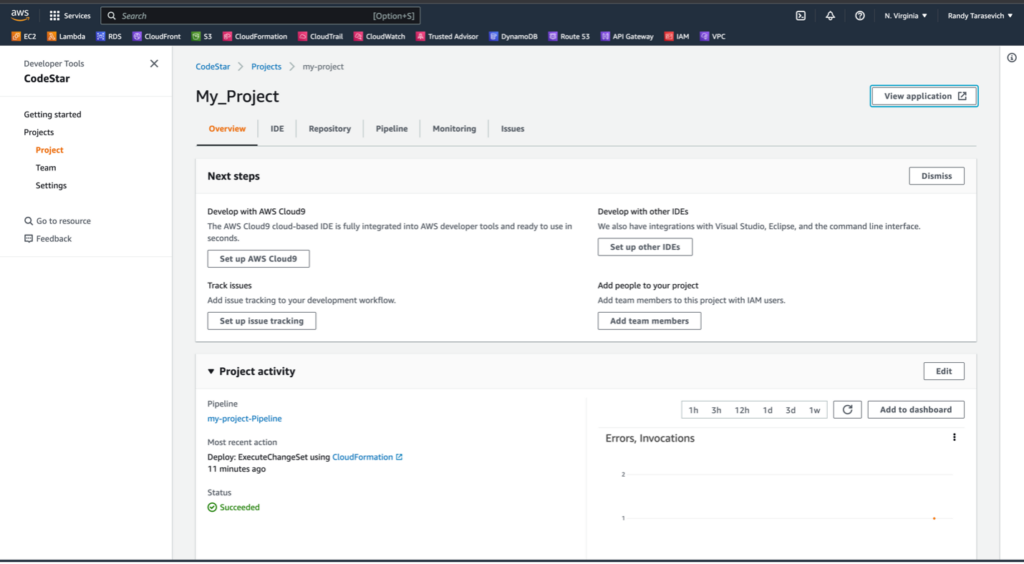Viewport: 1024px width, 564px height.
Task: Dismiss the Next steps panel
Action: pos(936,176)
